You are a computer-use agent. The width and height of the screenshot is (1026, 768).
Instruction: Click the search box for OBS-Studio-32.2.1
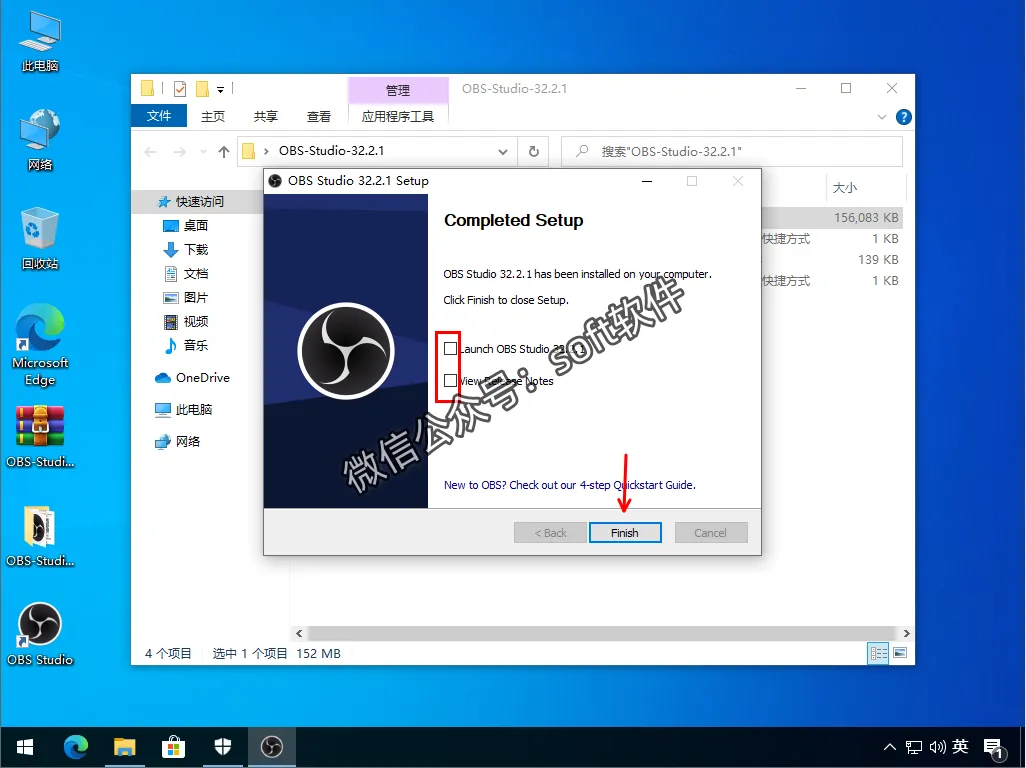[732, 151]
